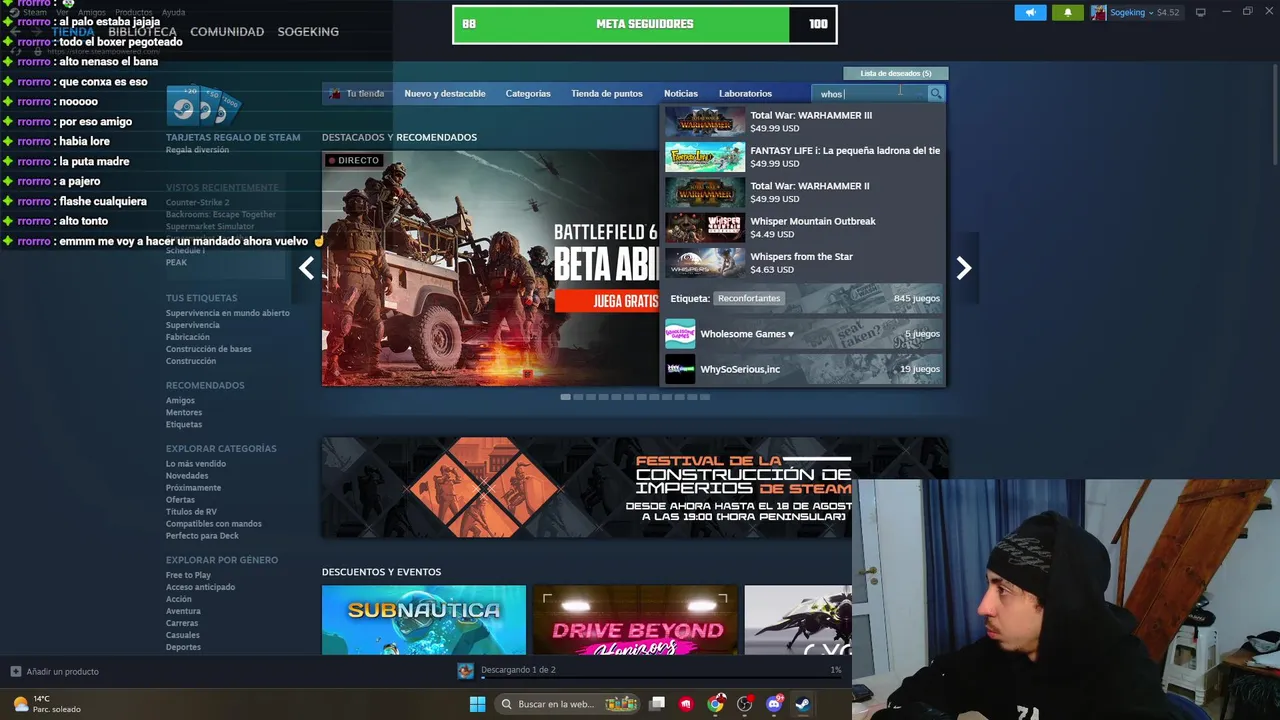Open Wholesome Games curator suggestion
1280x720 pixels.
click(x=802, y=334)
